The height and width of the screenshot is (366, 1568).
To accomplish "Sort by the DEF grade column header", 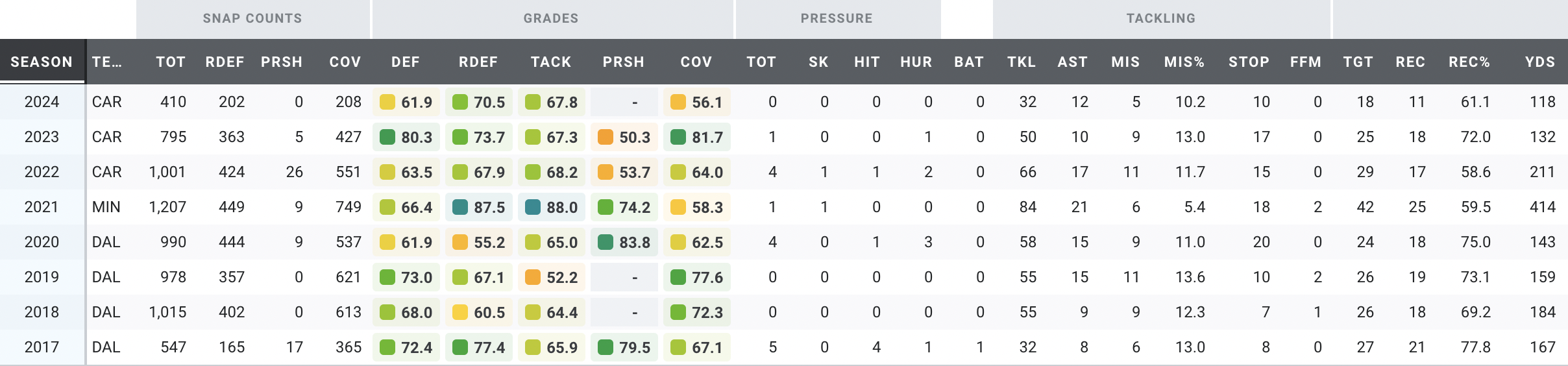I will [x=406, y=62].
